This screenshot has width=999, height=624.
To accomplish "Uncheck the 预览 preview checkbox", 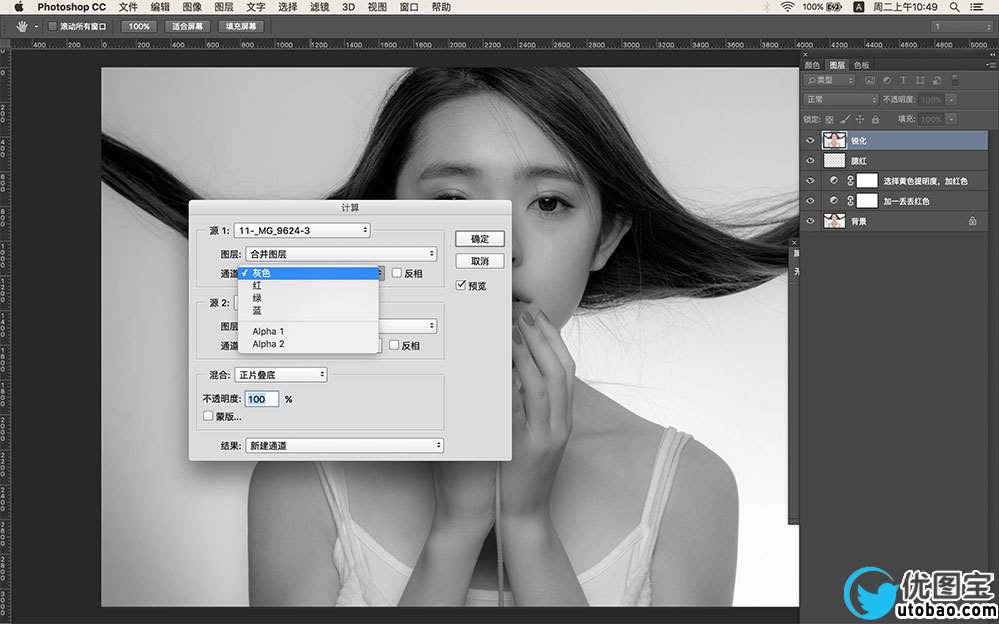I will (461, 286).
